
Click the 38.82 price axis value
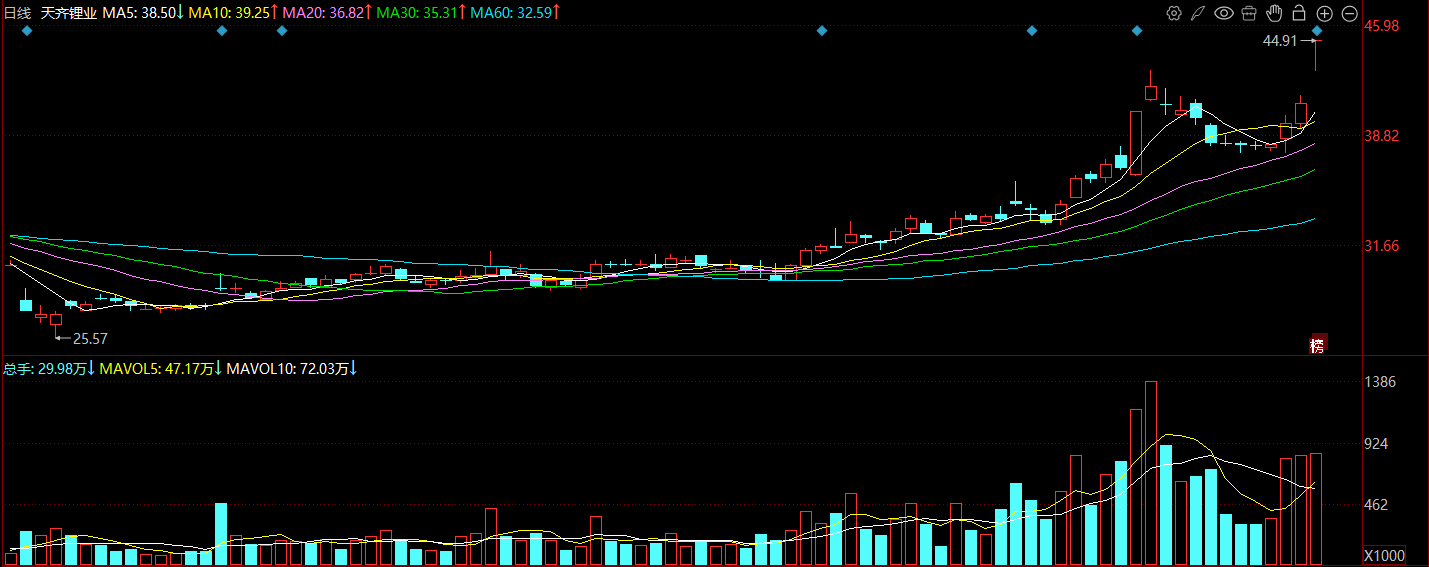click(1382, 136)
